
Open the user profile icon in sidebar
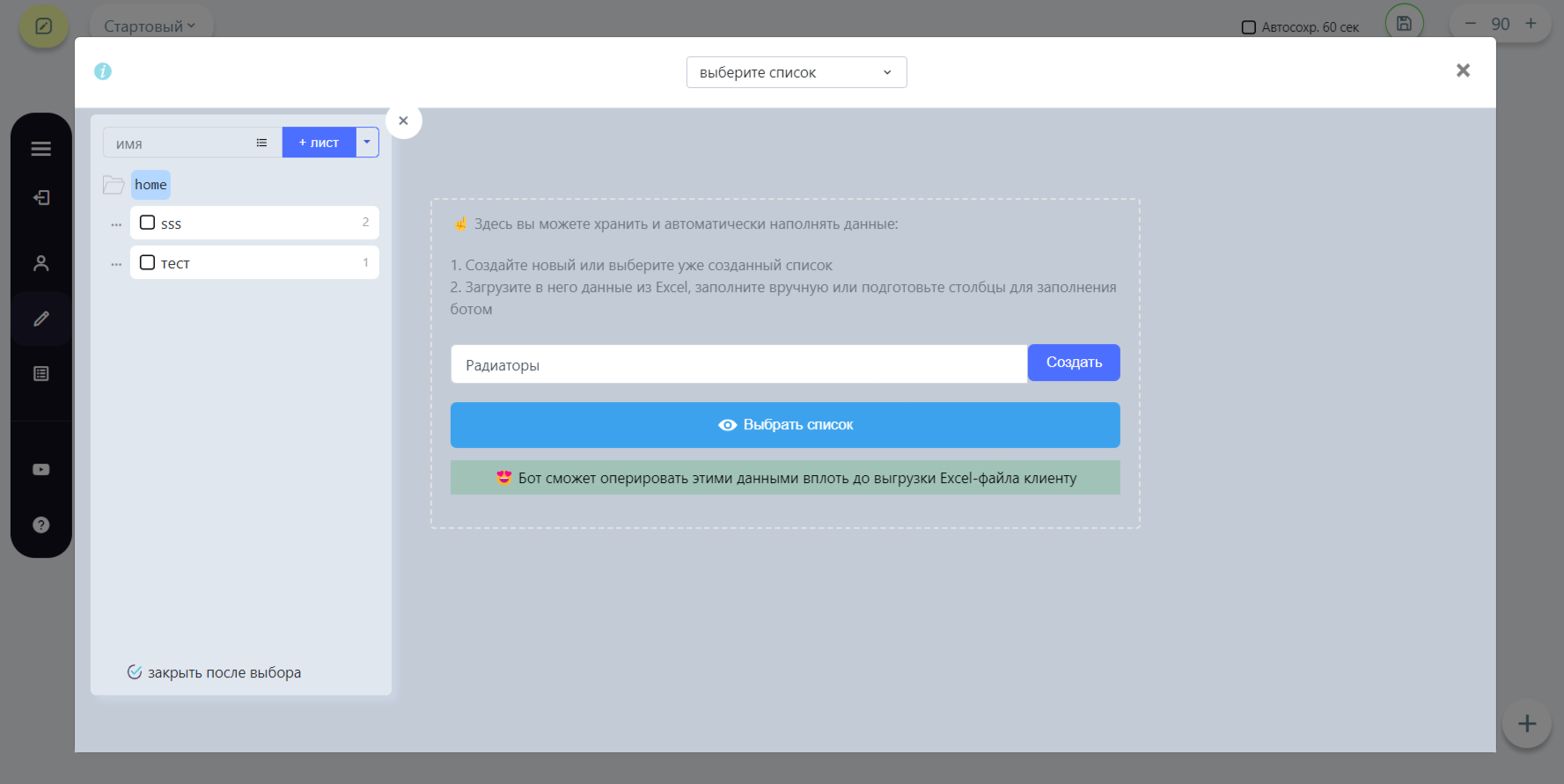pos(41,263)
